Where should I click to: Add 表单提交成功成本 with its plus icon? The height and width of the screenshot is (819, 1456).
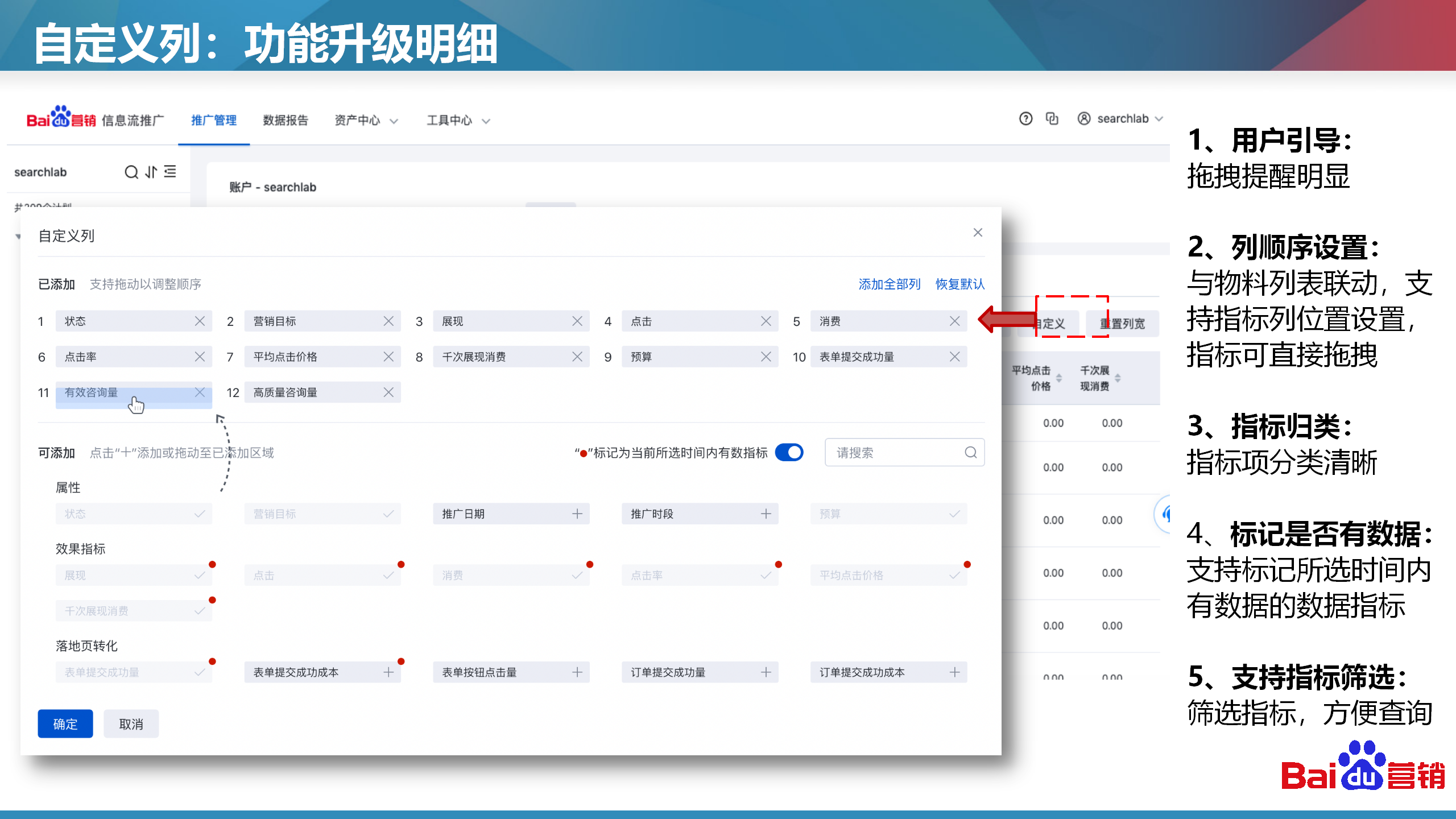pos(388,672)
